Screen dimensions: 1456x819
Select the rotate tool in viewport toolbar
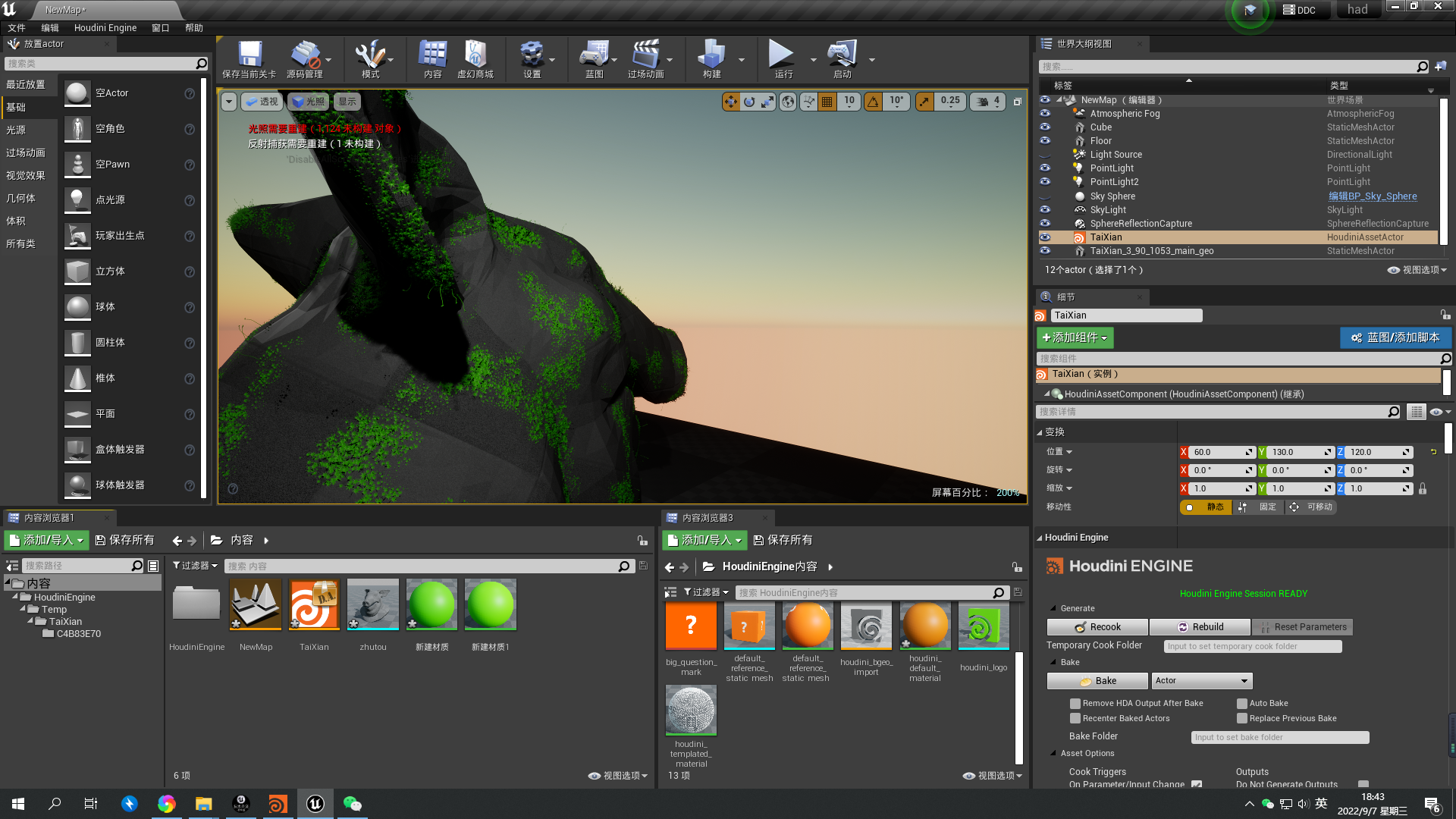point(749,101)
